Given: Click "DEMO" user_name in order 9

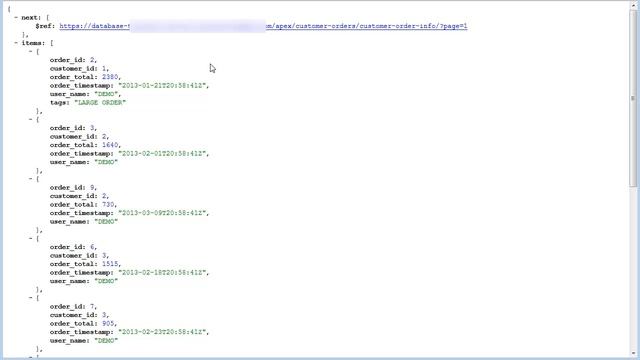Looking at the screenshot, I should click(x=106, y=222).
